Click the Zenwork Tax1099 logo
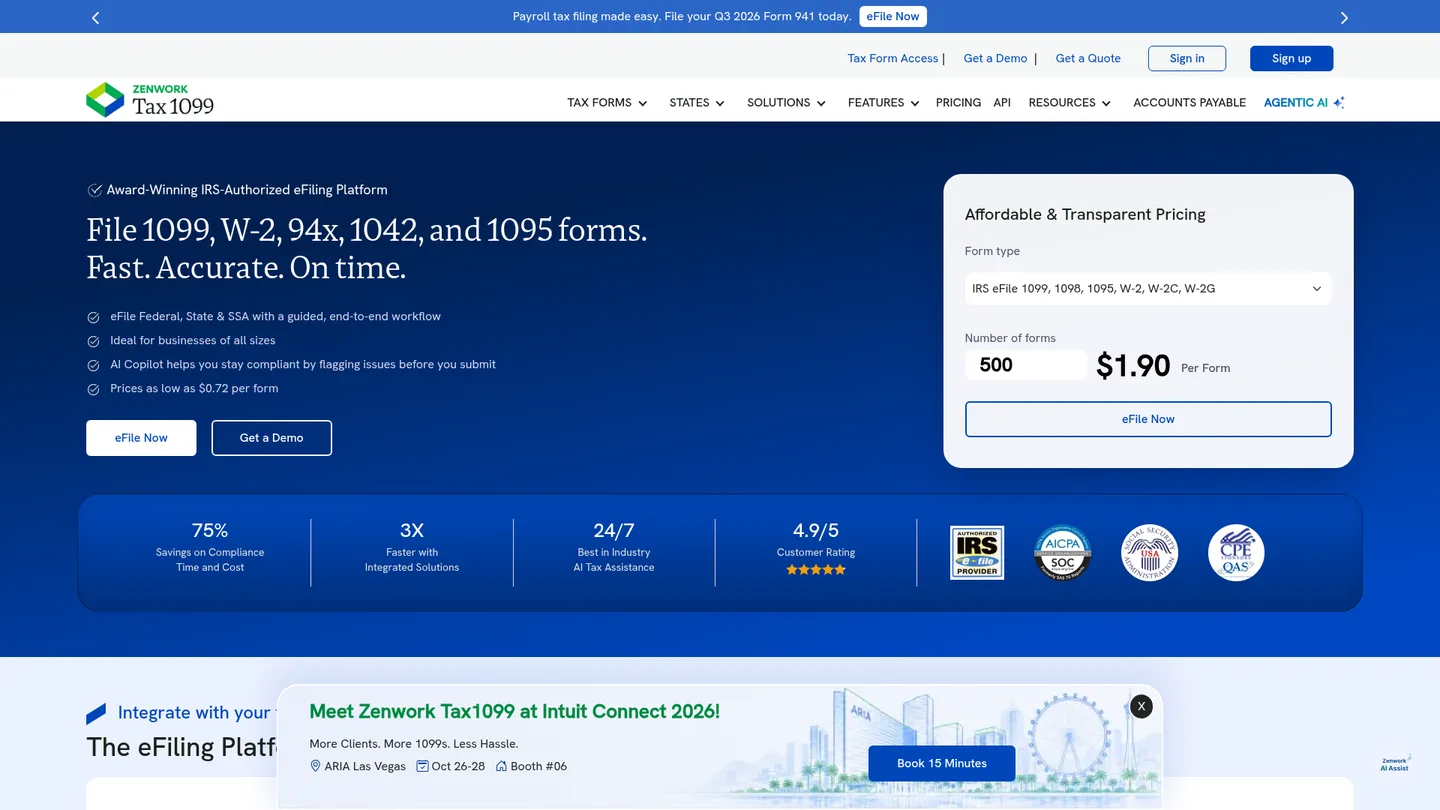Screen dimensions: 1440x810 coord(150,100)
